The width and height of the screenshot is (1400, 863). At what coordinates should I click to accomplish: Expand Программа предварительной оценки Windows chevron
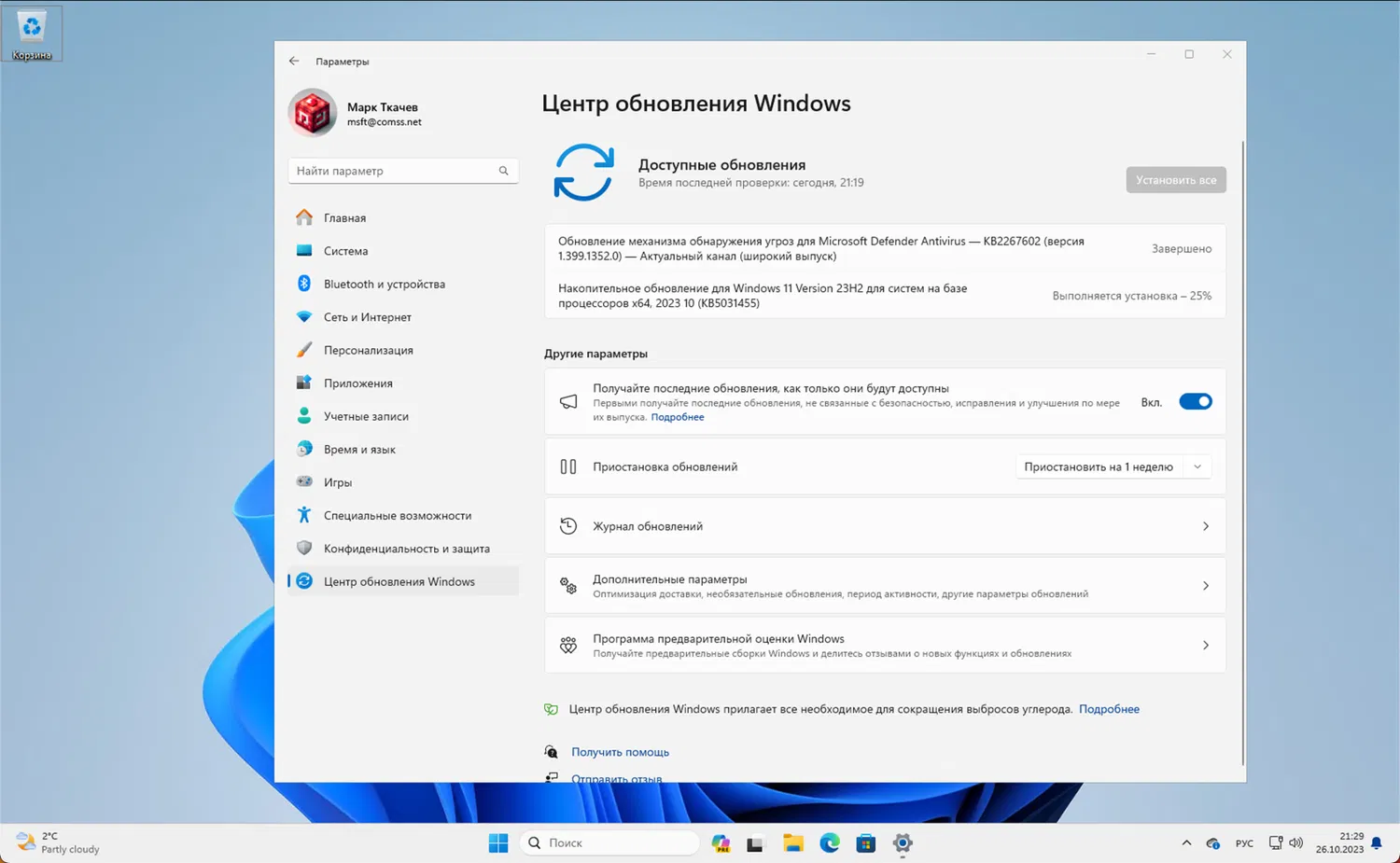click(x=1206, y=646)
